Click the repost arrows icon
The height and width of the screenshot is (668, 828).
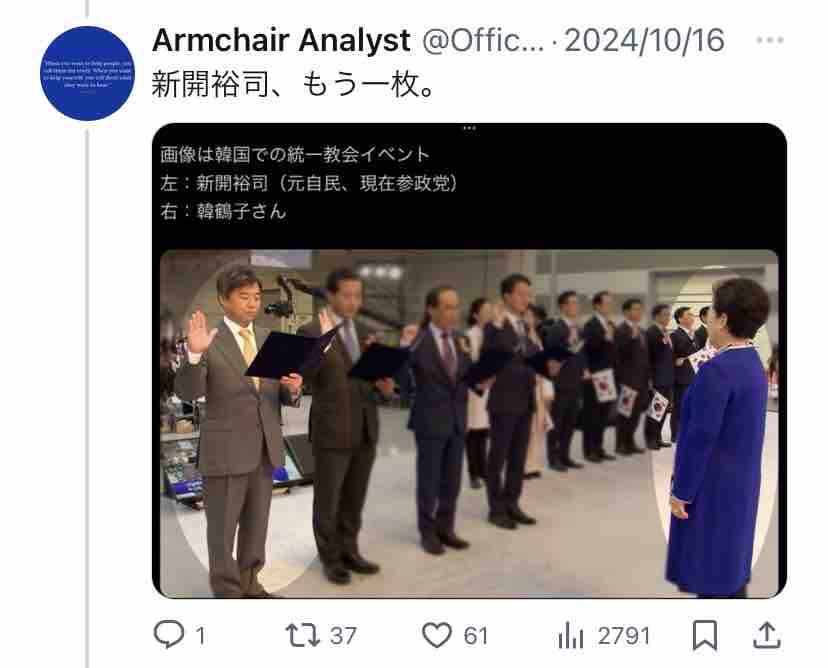303,635
